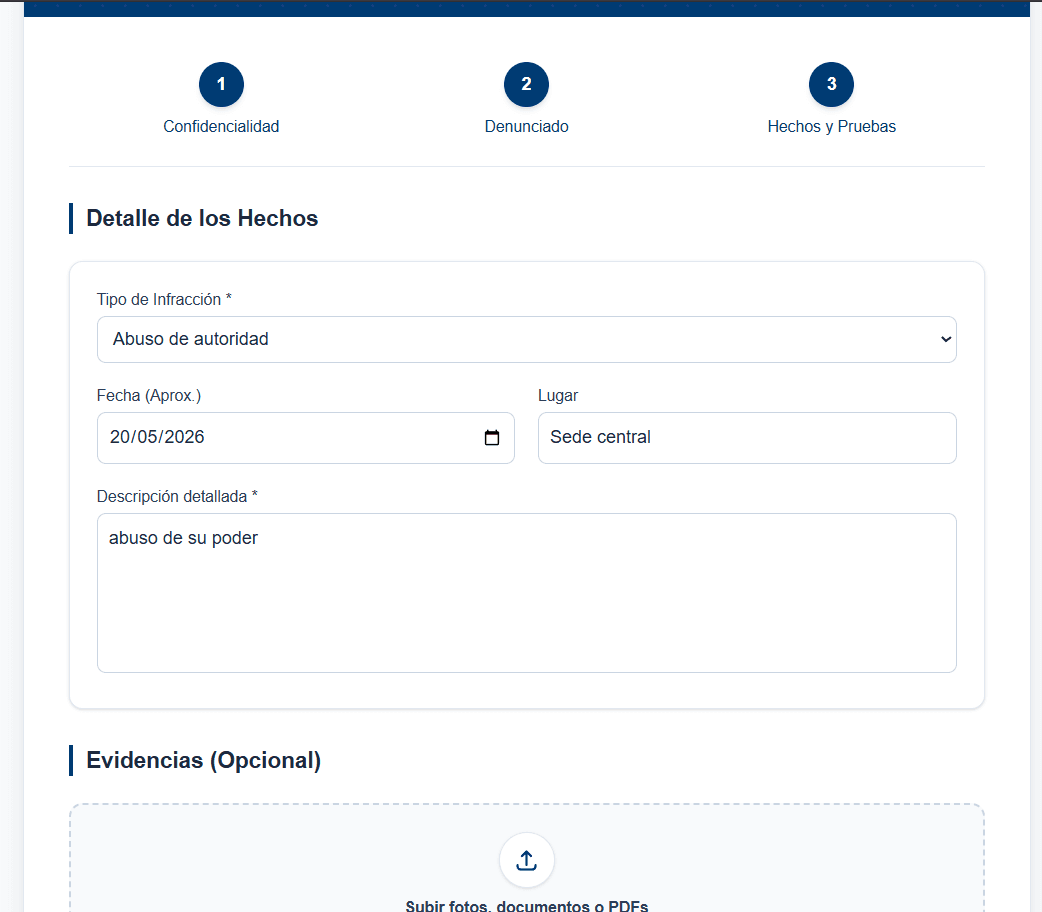Expand the Tipo de Infracción dropdown arrow
Viewport: 1042px width, 912px height.
[946, 339]
